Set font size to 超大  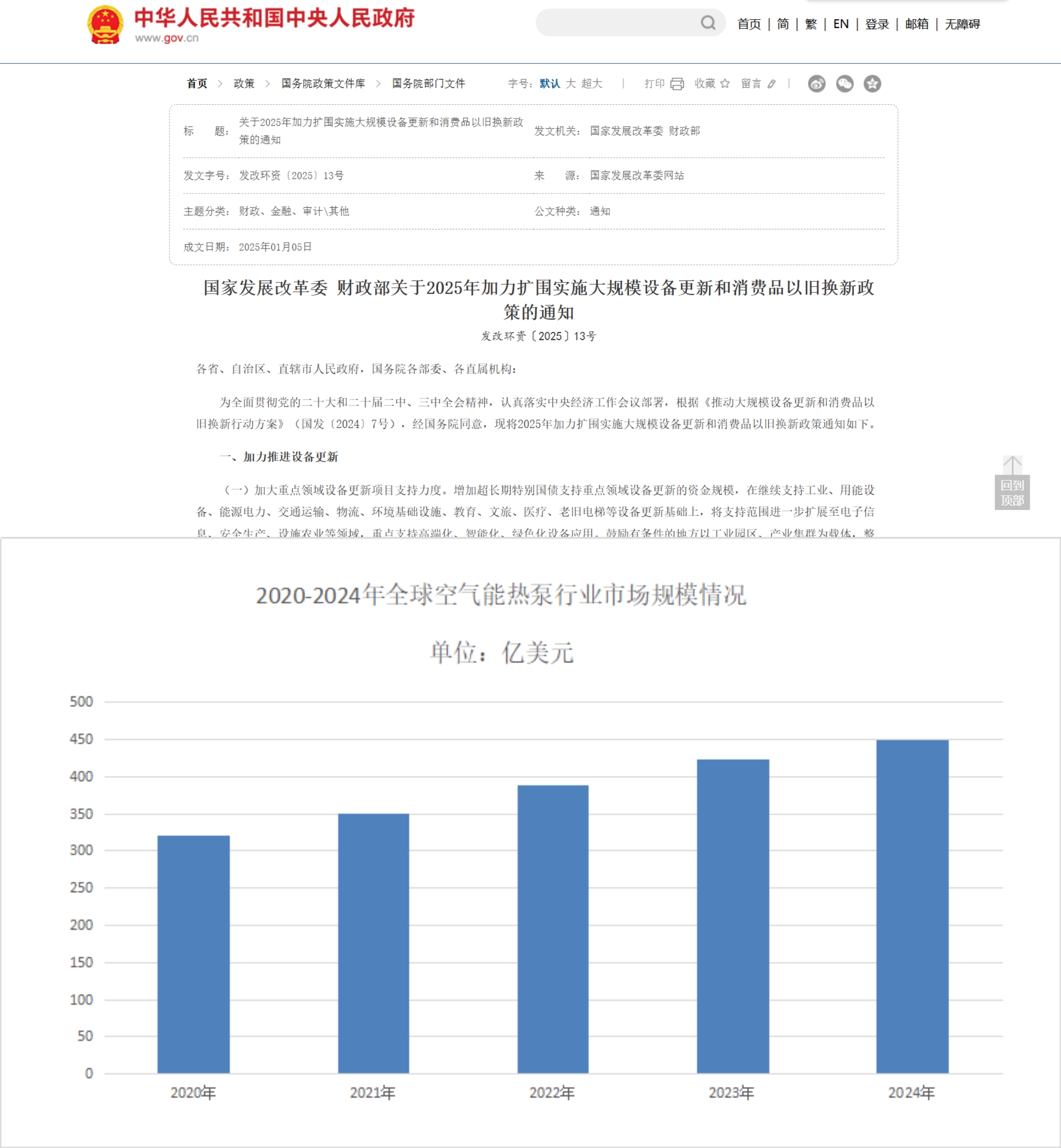tap(592, 84)
